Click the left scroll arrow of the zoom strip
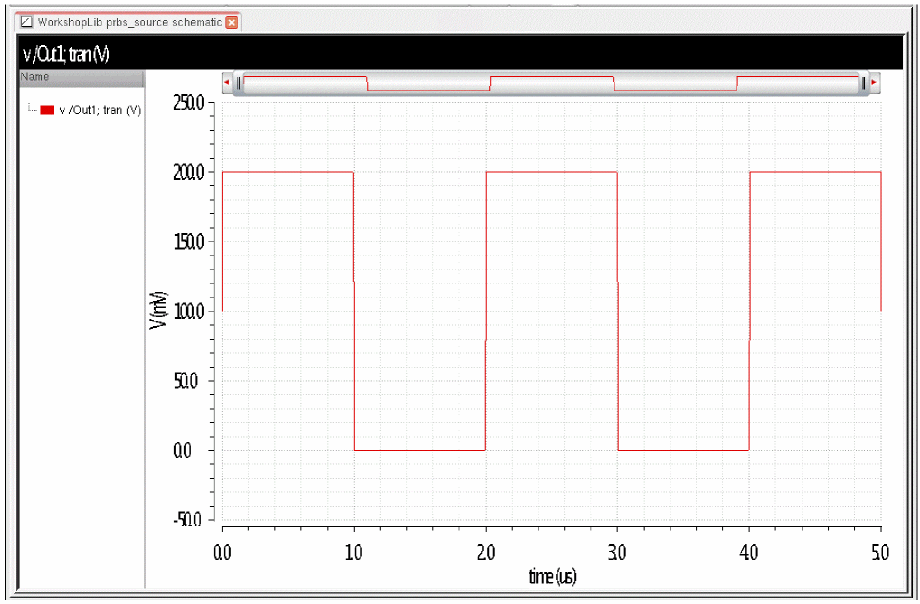The image size is (920, 604). tap(227, 83)
